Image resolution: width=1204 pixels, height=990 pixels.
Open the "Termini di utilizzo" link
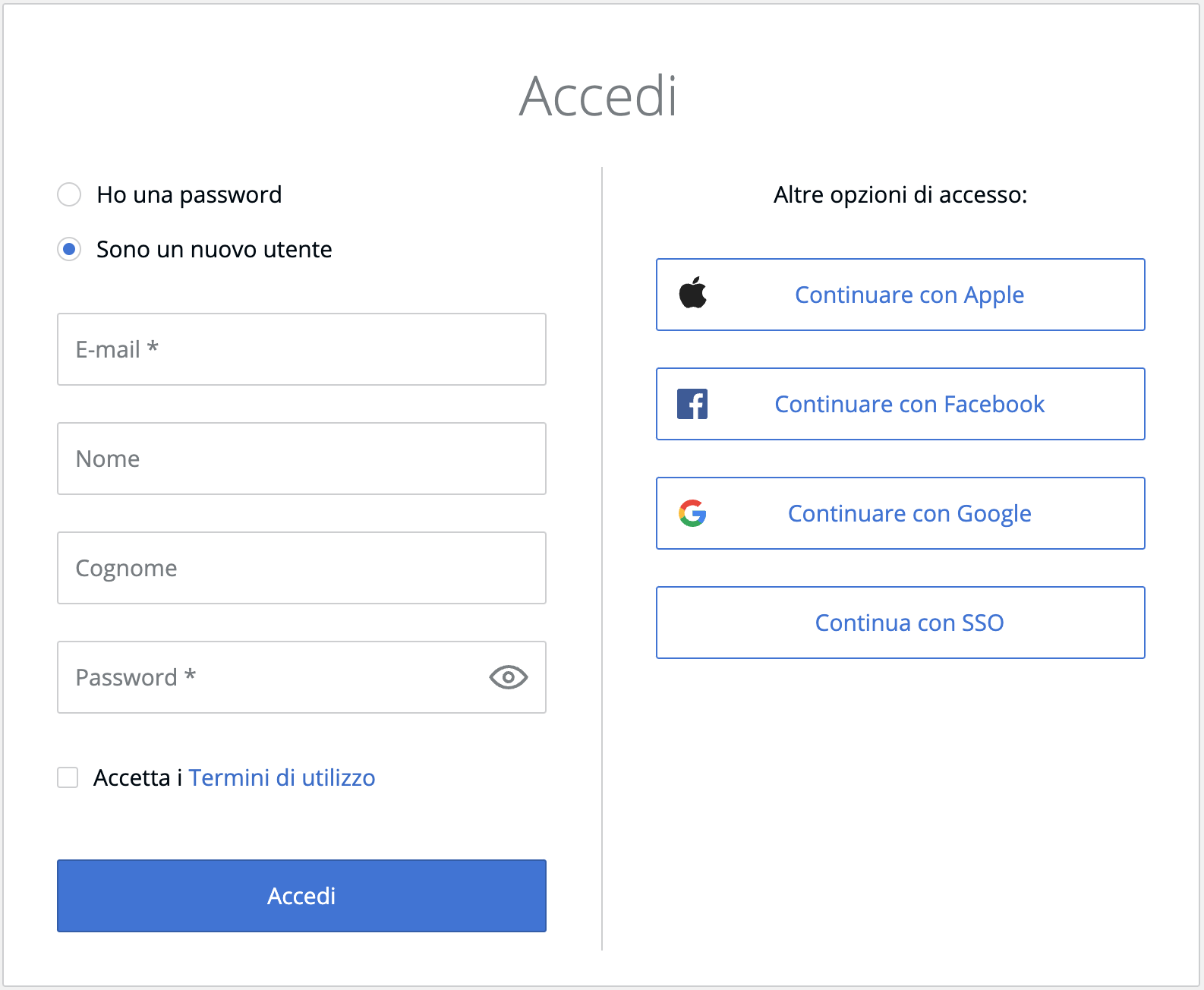point(282,777)
